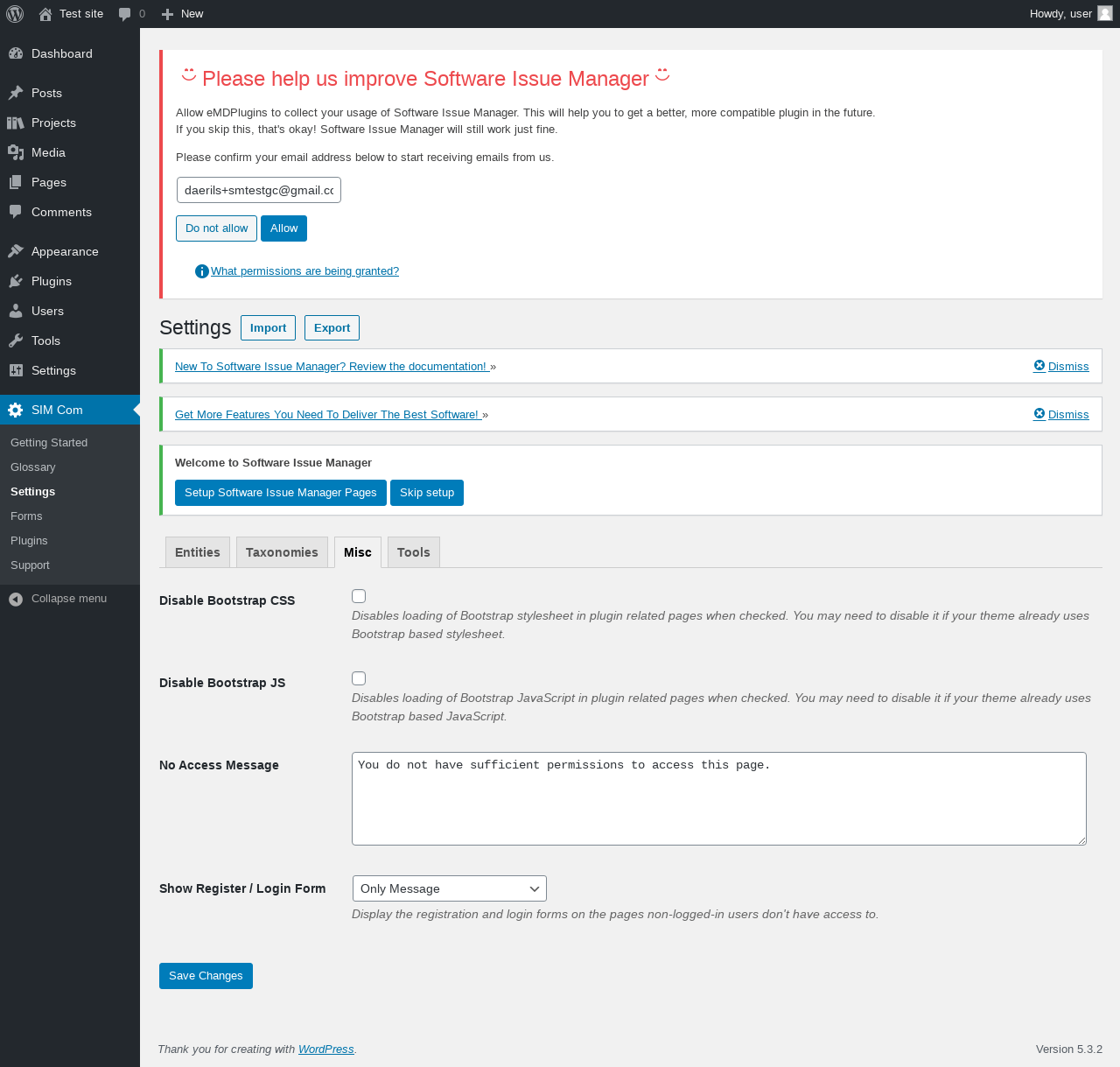
Task: Switch to the Entities tab
Action: pos(198,552)
